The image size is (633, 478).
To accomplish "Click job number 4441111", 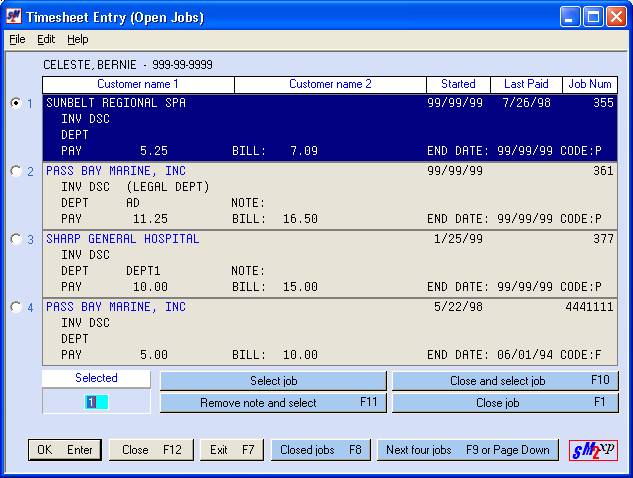I will point(589,307).
